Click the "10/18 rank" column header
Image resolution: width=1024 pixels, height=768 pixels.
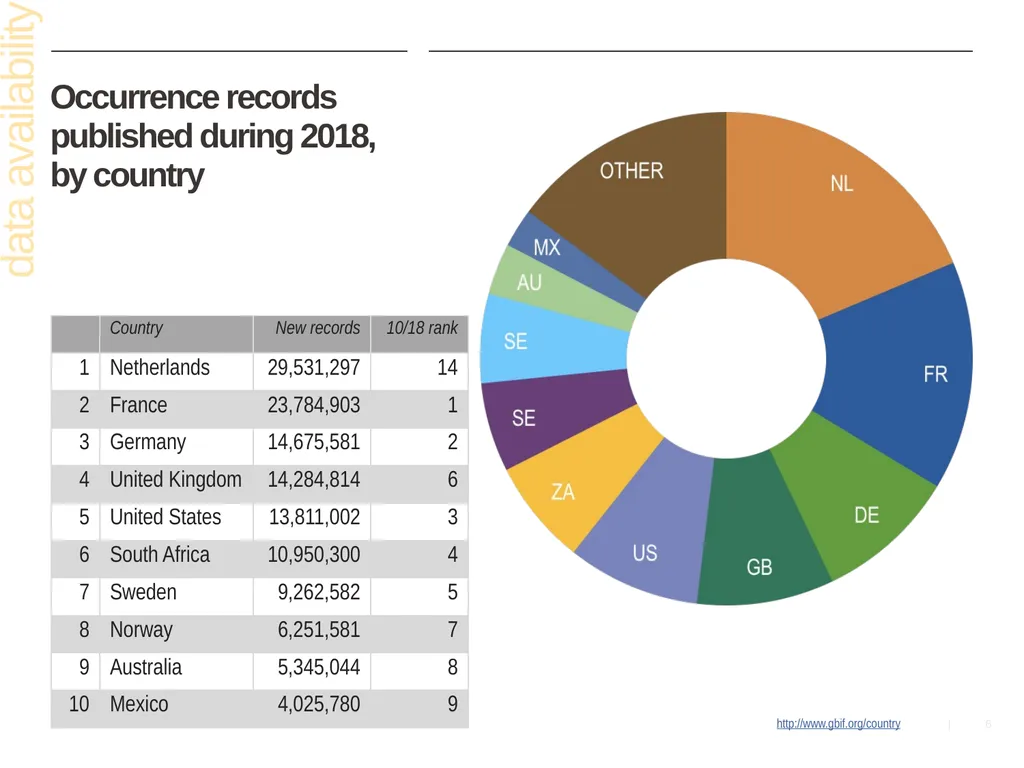click(x=419, y=334)
